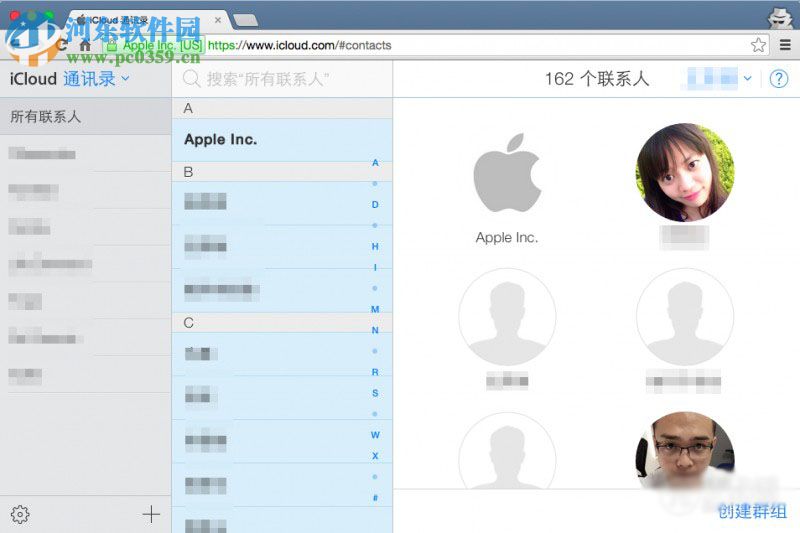
Task: Click the icloud.com address bar
Action: [300, 45]
